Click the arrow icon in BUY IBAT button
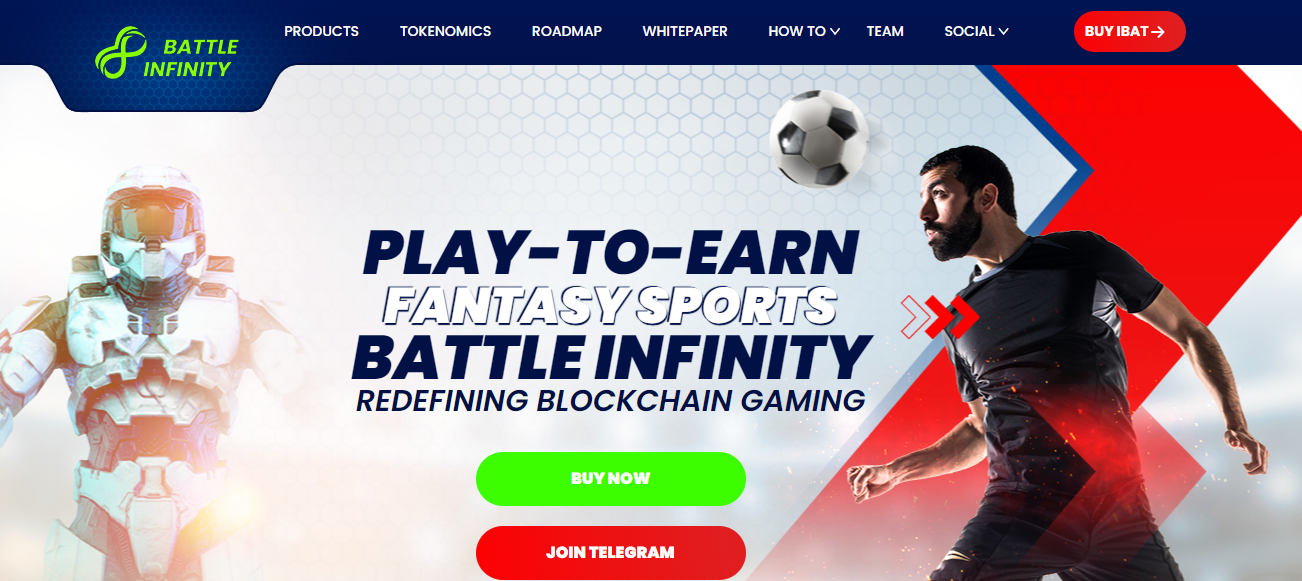Viewport: 1302px width, 581px height. coord(1158,32)
